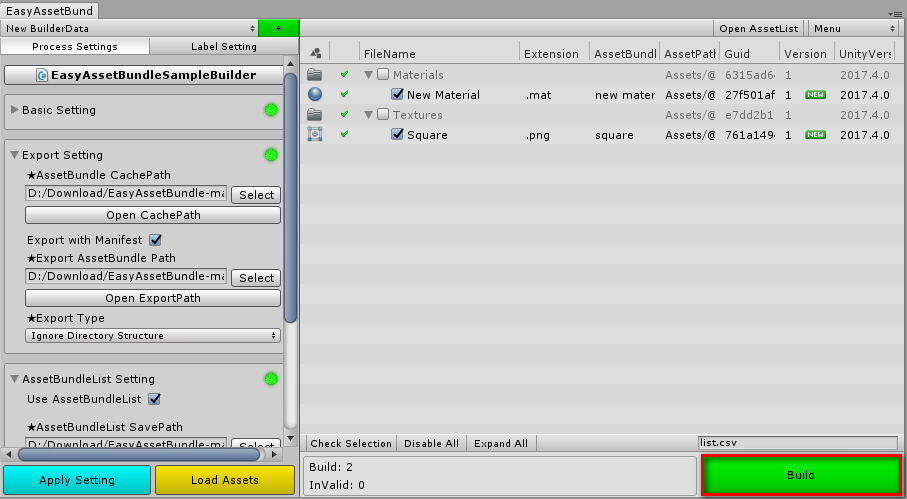Image resolution: width=907 pixels, height=499 pixels.
Task: Click the settings panel horizontal scrollbar thumb
Action: [x=141, y=454]
